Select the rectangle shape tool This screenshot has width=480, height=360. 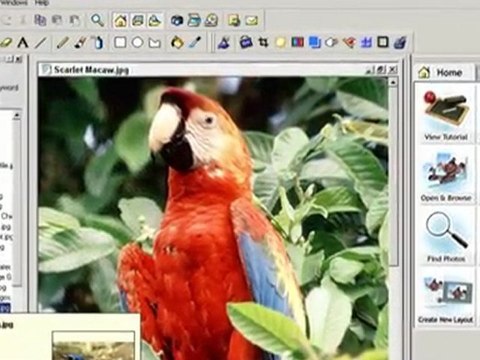click(120, 43)
